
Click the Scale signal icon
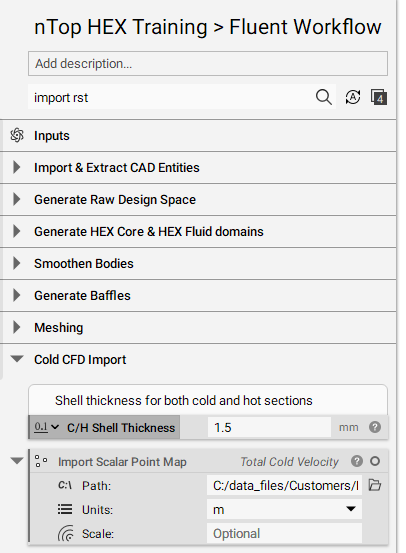click(x=66, y=533)
